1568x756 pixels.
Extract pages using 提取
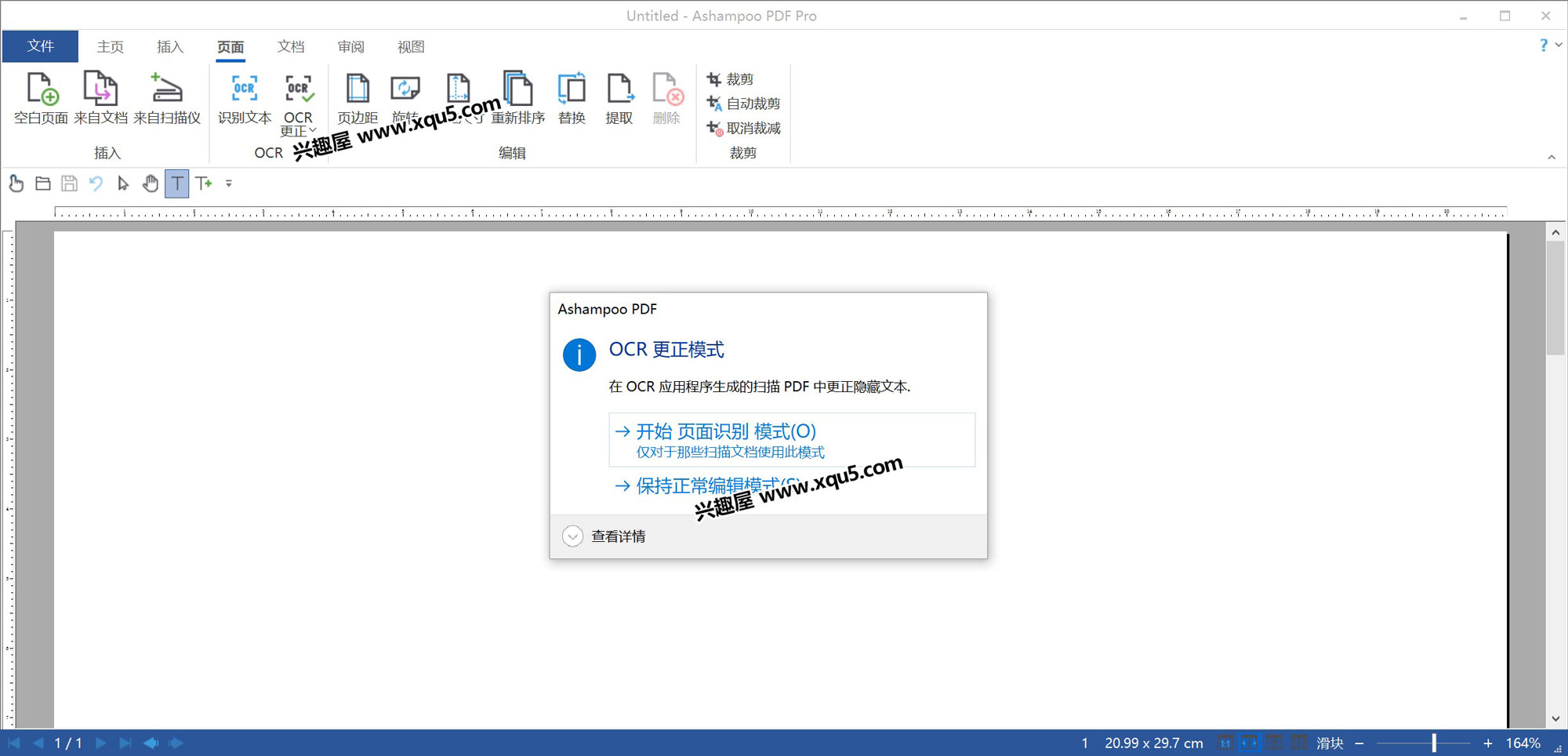tap(619, 98)
